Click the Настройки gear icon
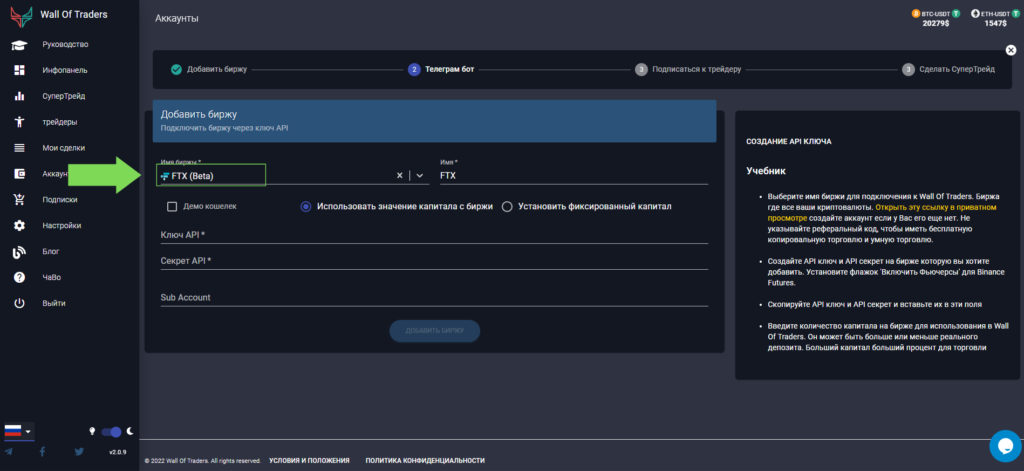 [x=19, y=226]
